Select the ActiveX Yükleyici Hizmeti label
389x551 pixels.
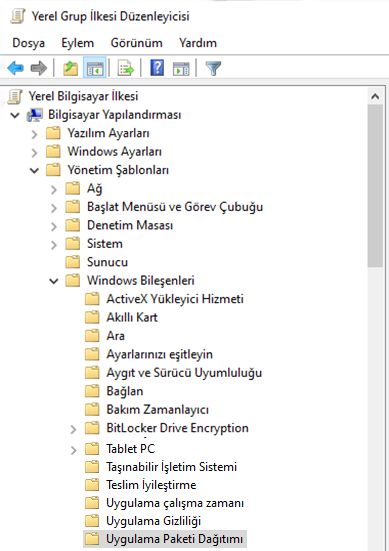point(175,299)
